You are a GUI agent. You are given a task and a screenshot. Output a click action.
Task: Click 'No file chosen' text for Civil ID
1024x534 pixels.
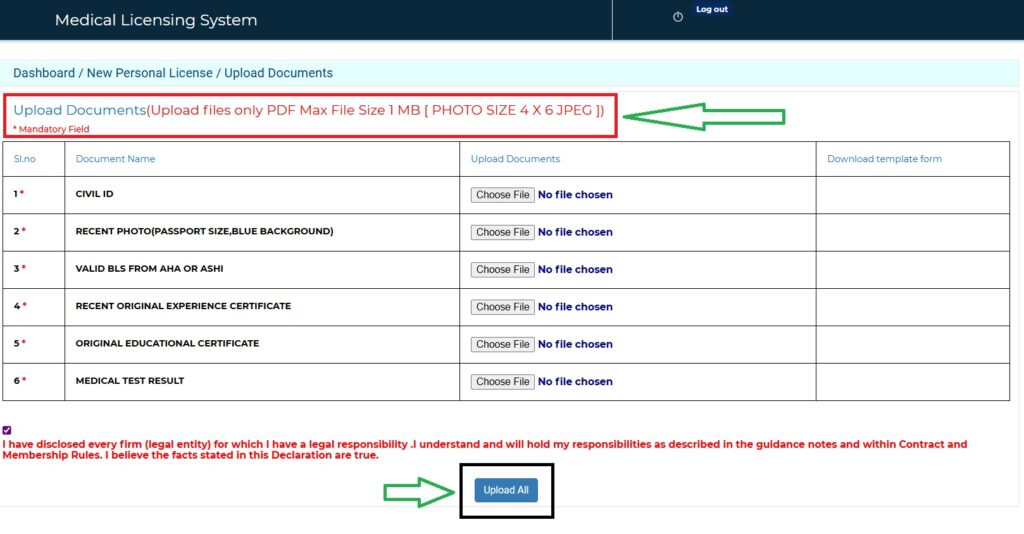(x=575, y=195)
